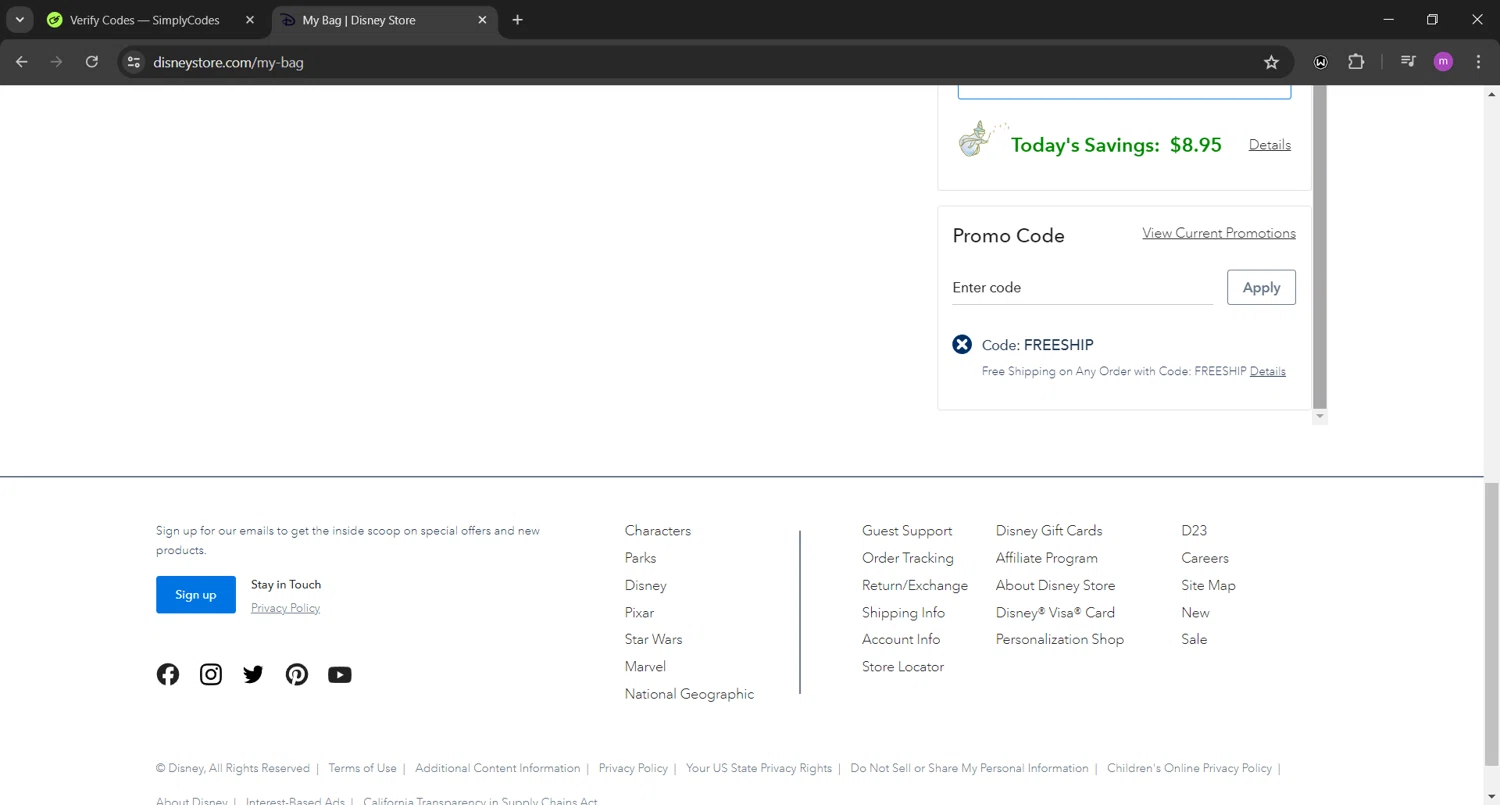View the Site Map link
The width and height of the screenshot is (1500, 805).
pyautogui.click(x=1208, y=585)
